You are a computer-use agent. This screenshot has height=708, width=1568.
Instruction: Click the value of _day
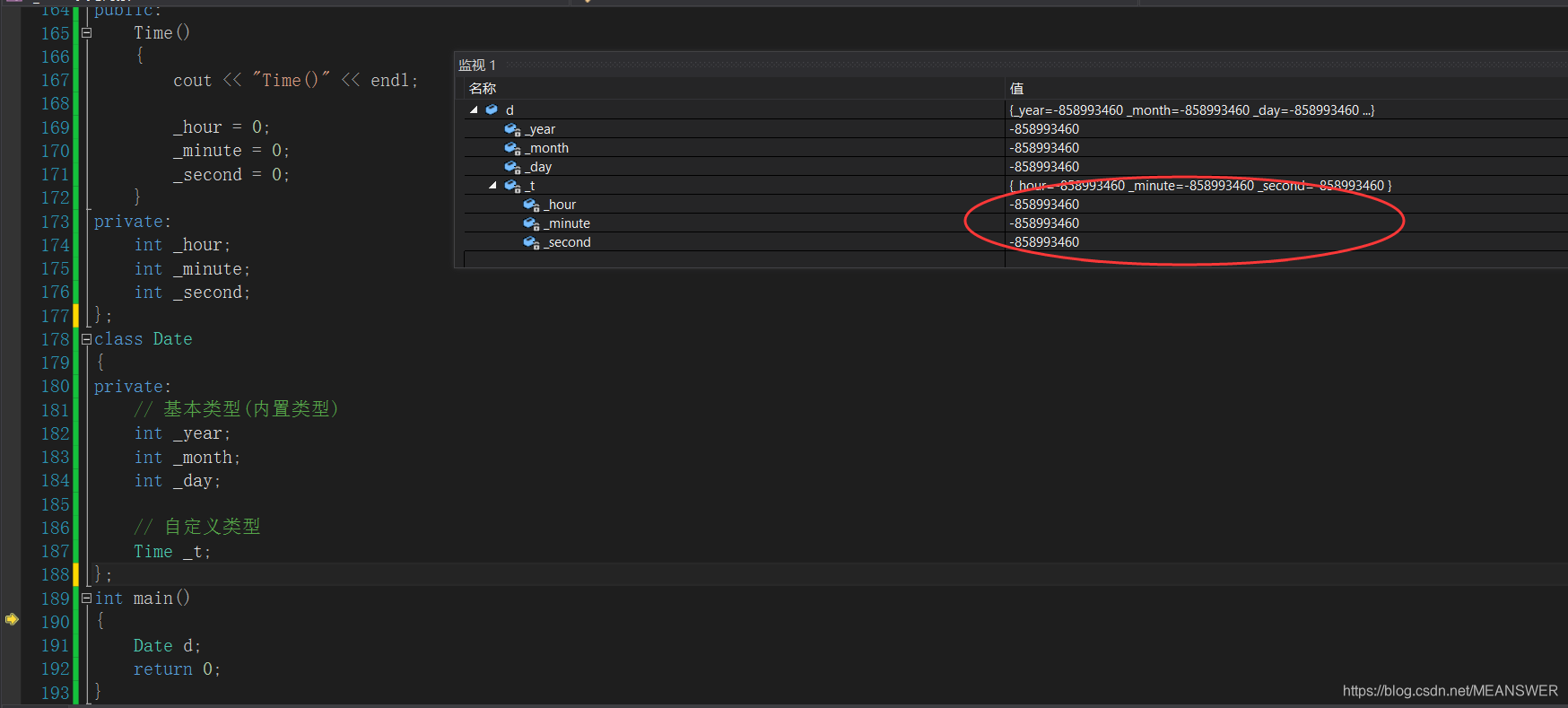(1044, 167)
